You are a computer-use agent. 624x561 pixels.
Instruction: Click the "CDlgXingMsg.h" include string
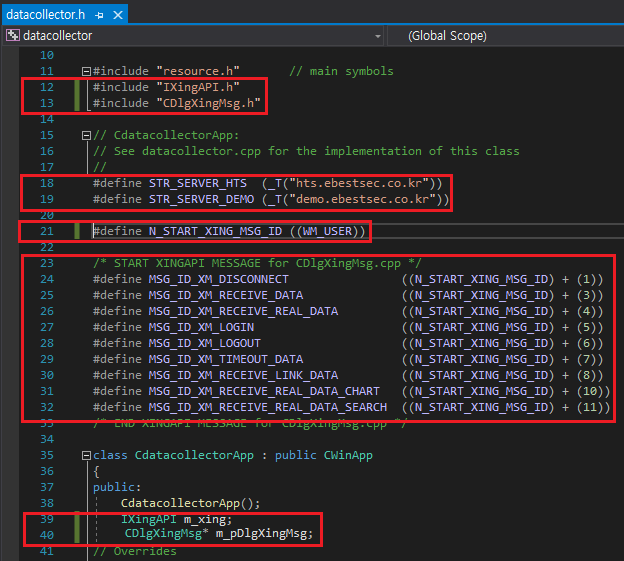point(208,103)
